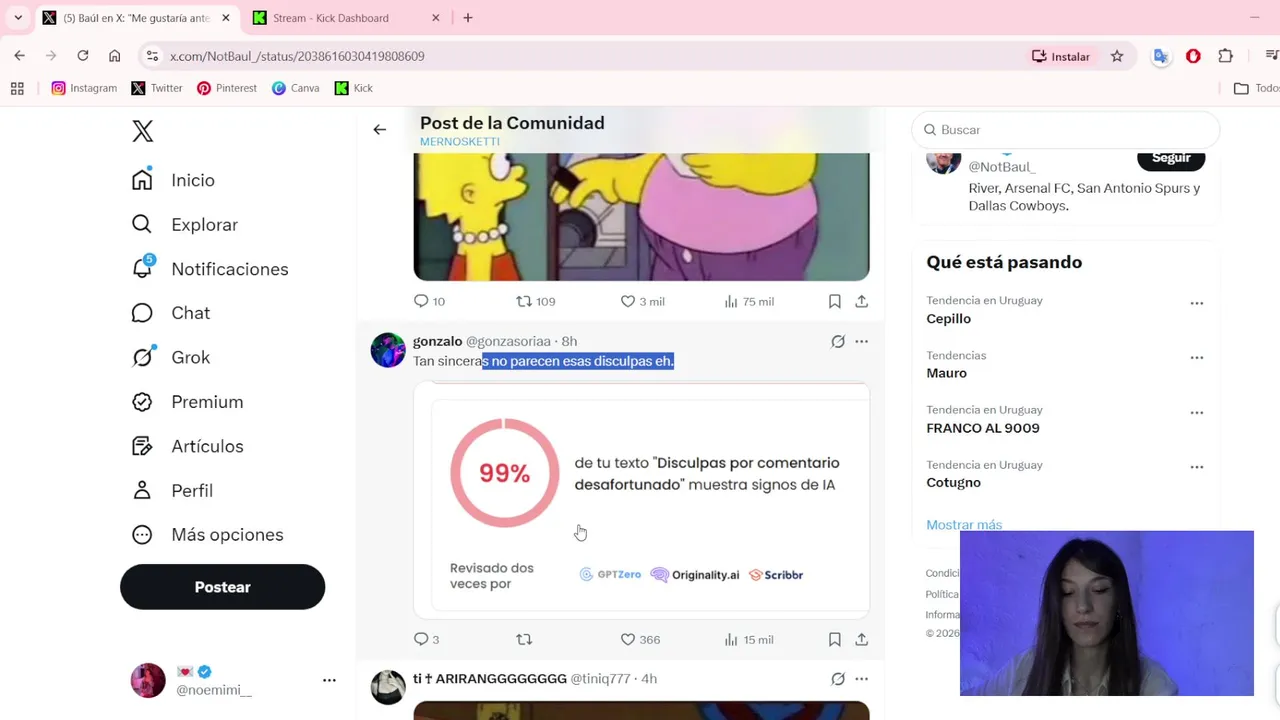Click Instalar app button in address bar
The height and width of the screenshot is (720, 1280).
1061,56
